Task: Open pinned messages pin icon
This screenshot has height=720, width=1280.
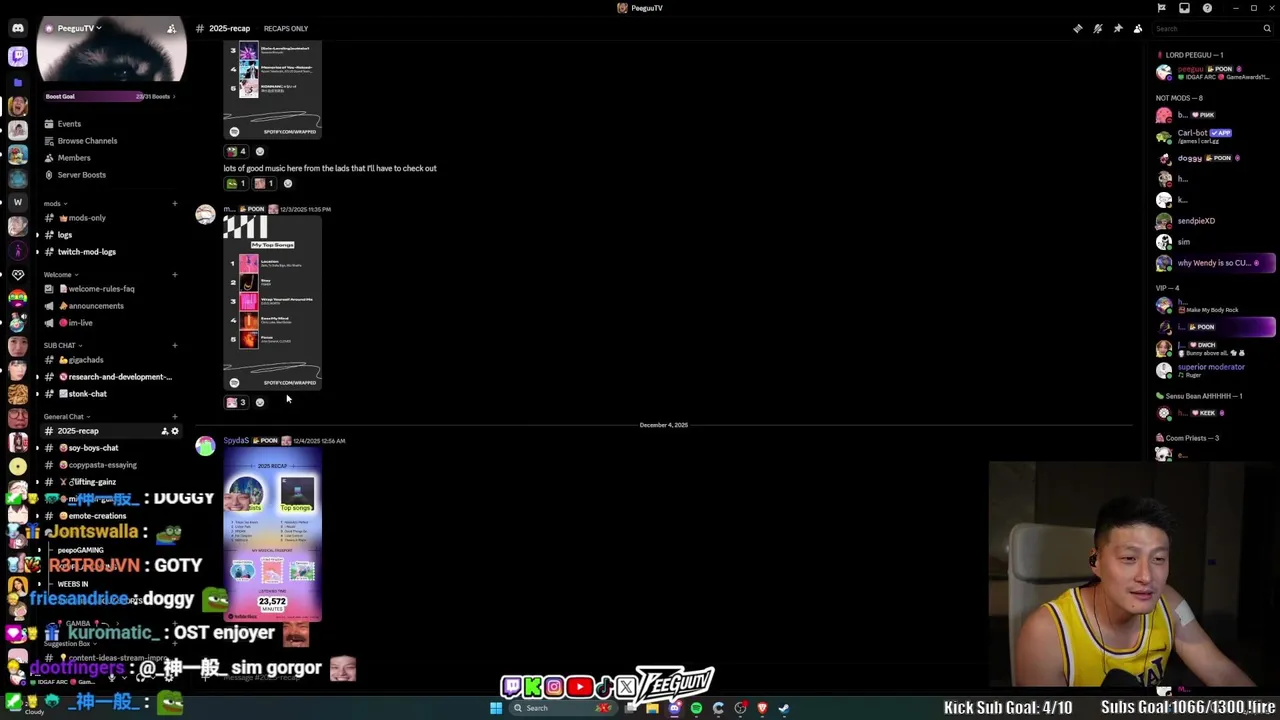Action: pyautogui.click(x=1117, y=28)
